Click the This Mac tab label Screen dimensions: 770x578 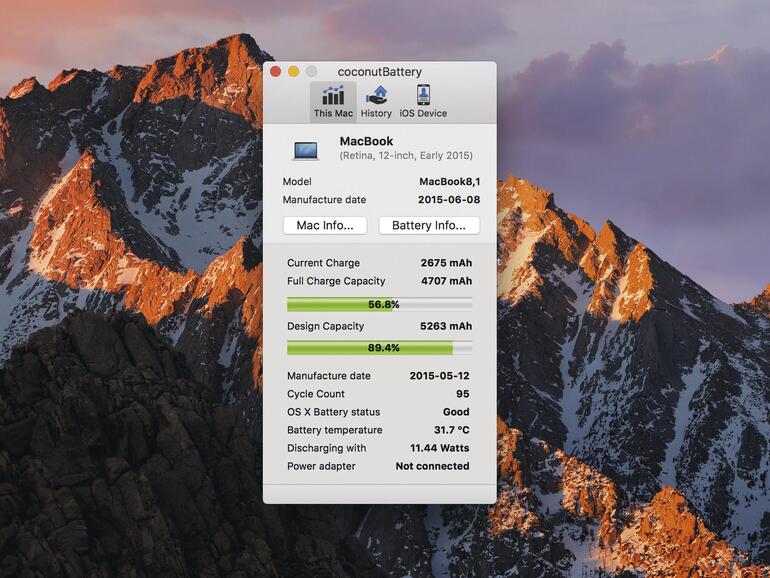click(333, 113)
